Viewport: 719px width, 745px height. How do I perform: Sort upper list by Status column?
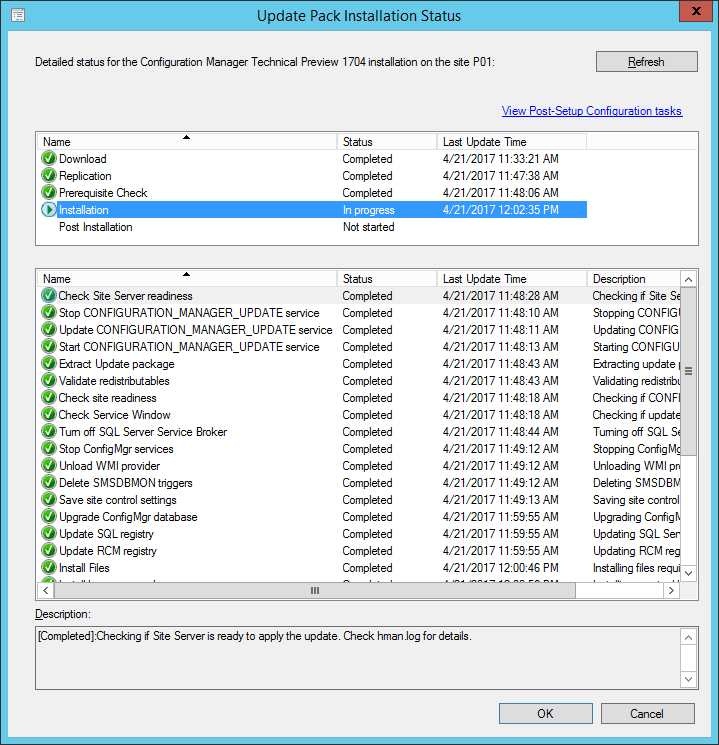click(387, 142)
